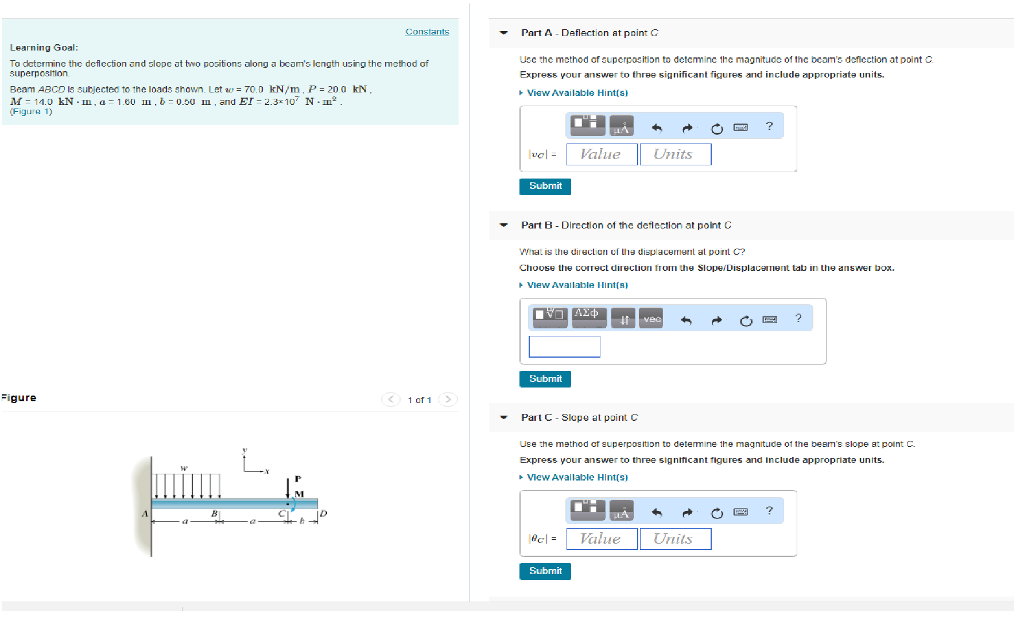
Task: Select the vec notation tool in Part B
Action: tap(651, 319)
